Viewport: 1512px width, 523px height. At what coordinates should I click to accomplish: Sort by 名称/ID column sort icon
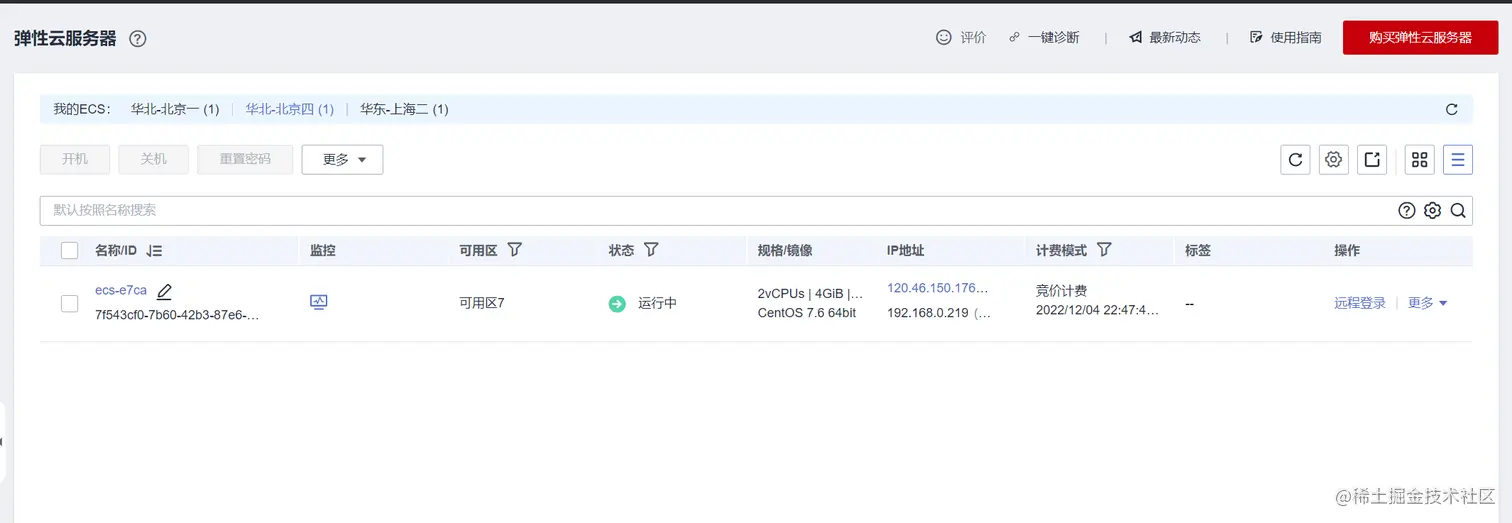tap(154, 251)
